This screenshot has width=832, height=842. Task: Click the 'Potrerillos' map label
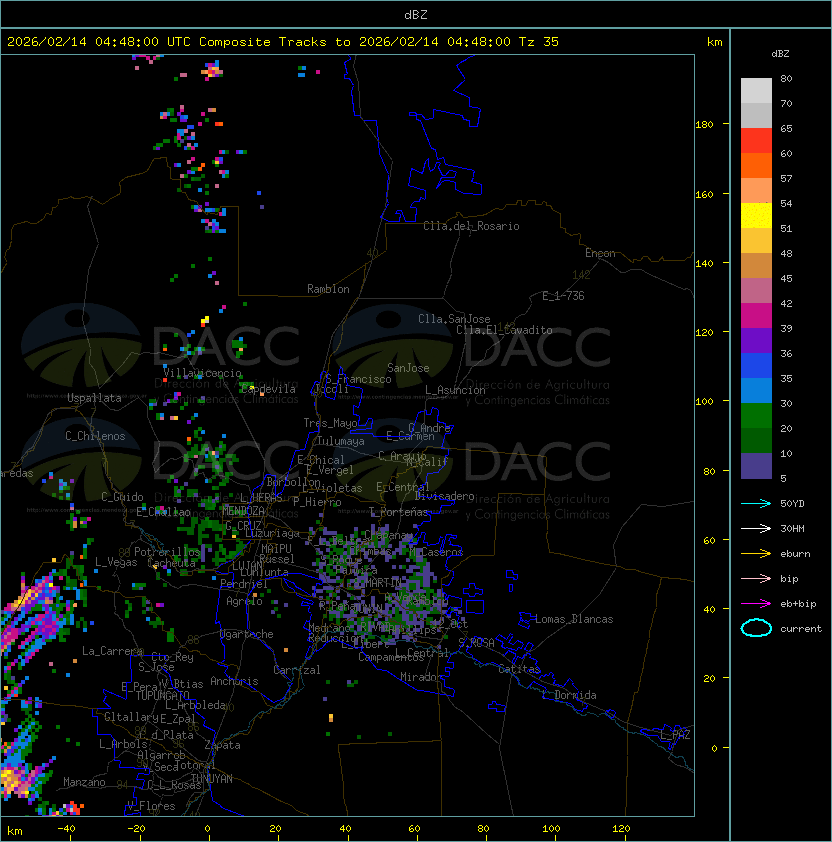tap(167, 551)
